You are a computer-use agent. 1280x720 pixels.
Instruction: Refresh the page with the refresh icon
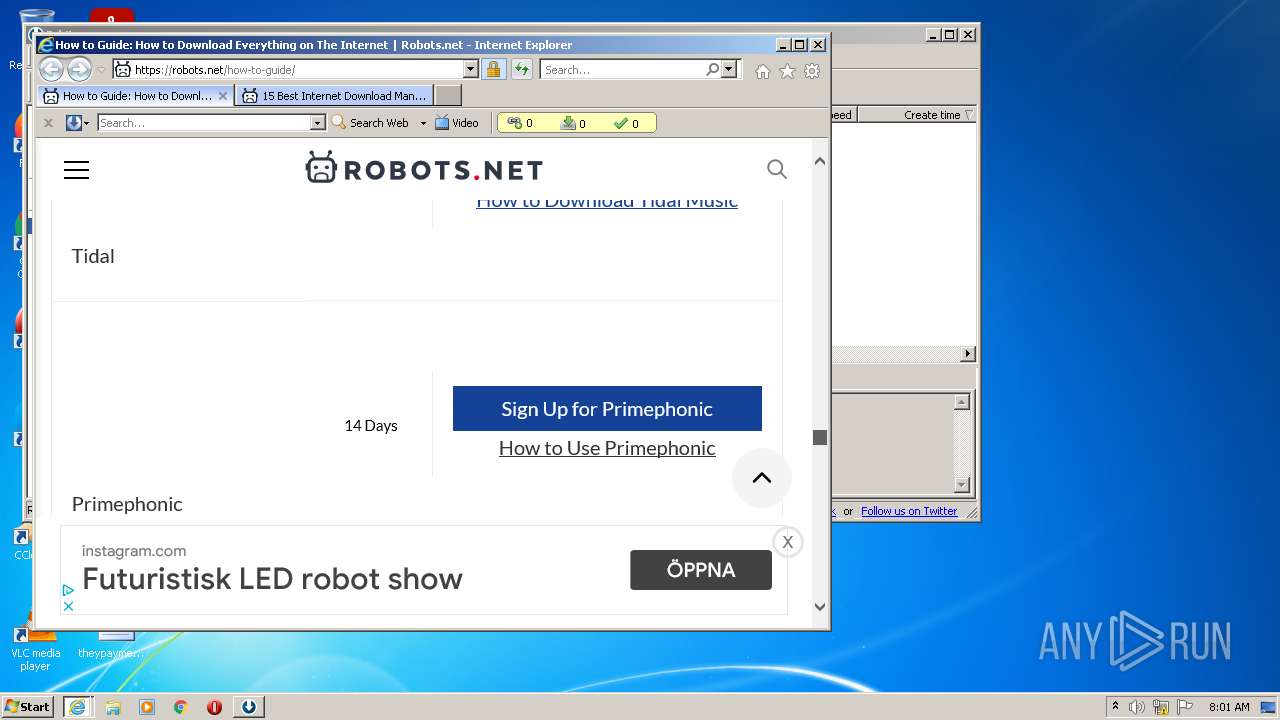(x=522, y=69)
